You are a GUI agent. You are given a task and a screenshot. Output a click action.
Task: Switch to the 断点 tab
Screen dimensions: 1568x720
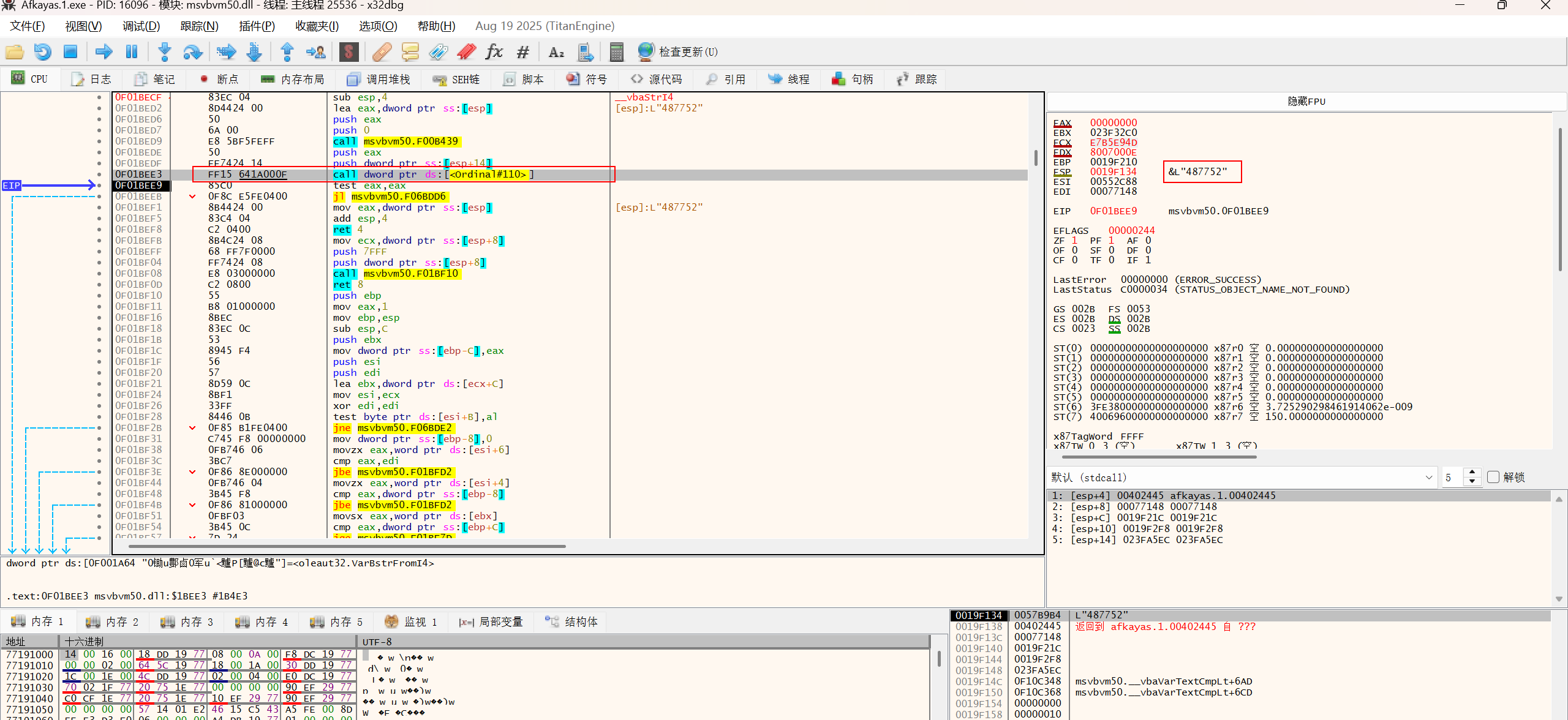point(219,79)
